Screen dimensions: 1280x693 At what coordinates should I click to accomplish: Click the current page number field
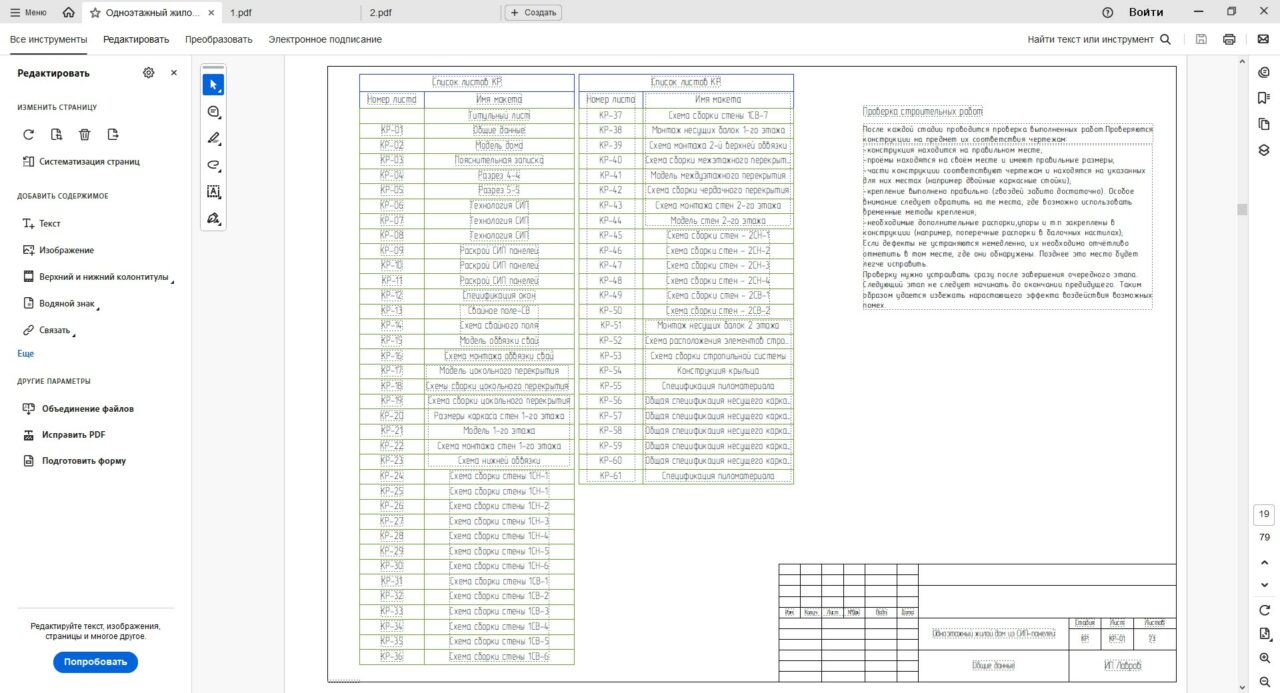1264,515
